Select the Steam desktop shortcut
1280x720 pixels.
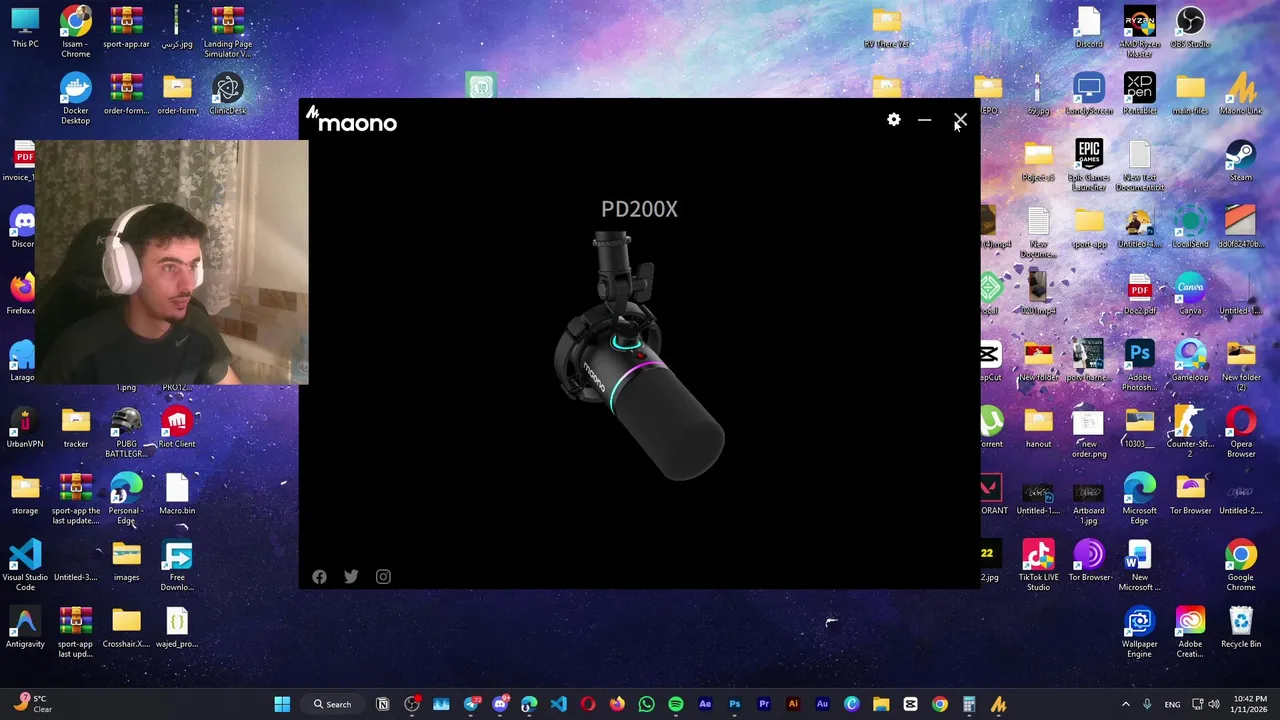pos(1241,161)
